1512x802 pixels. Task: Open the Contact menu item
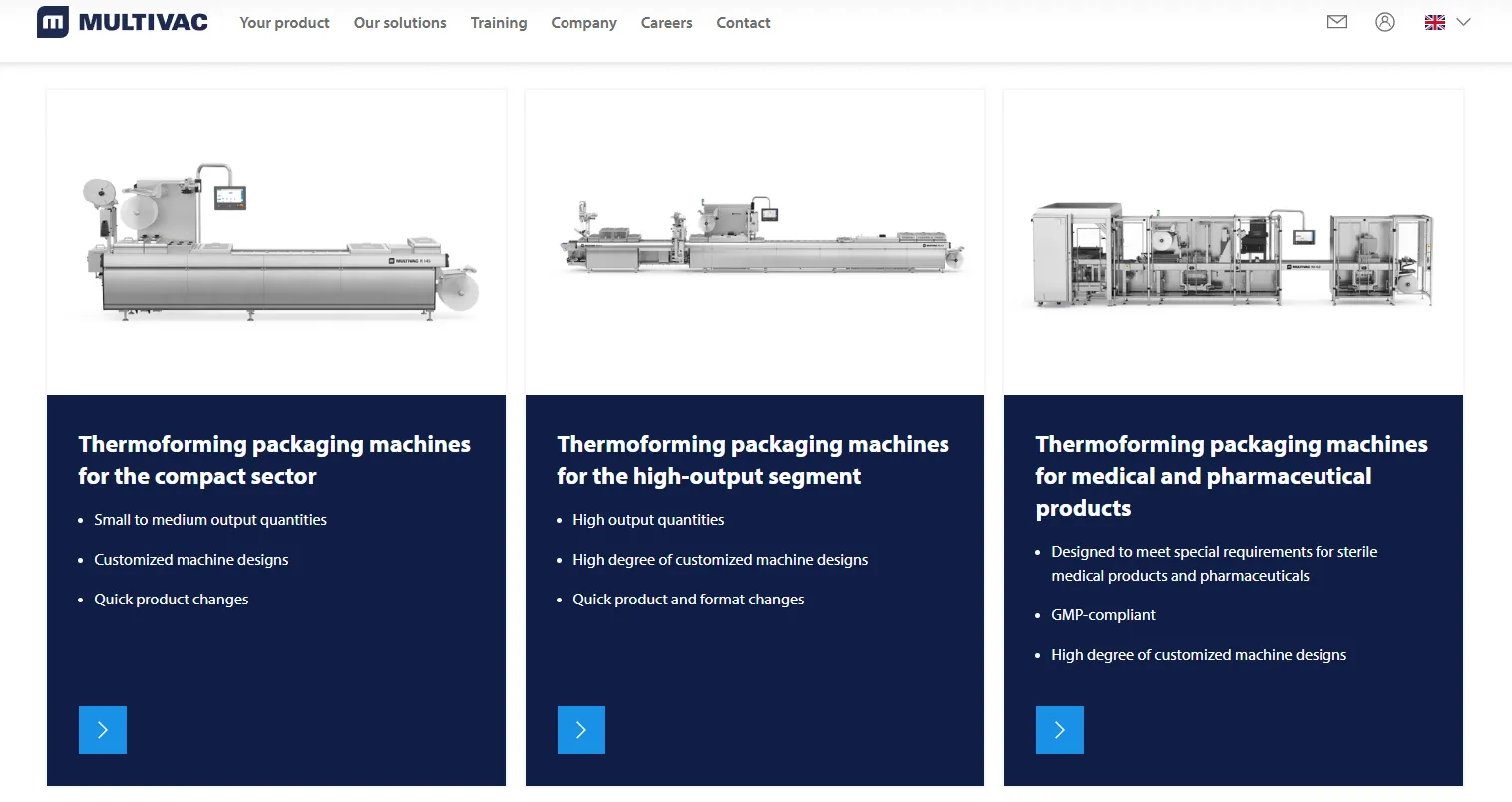pos(743,22)
